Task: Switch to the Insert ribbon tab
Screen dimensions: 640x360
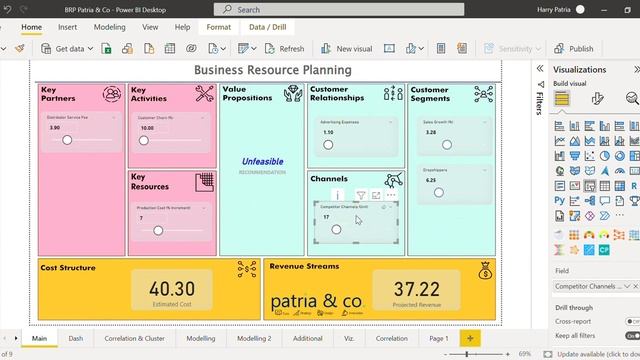Action: pyautogui.click(x=67, y=27)
